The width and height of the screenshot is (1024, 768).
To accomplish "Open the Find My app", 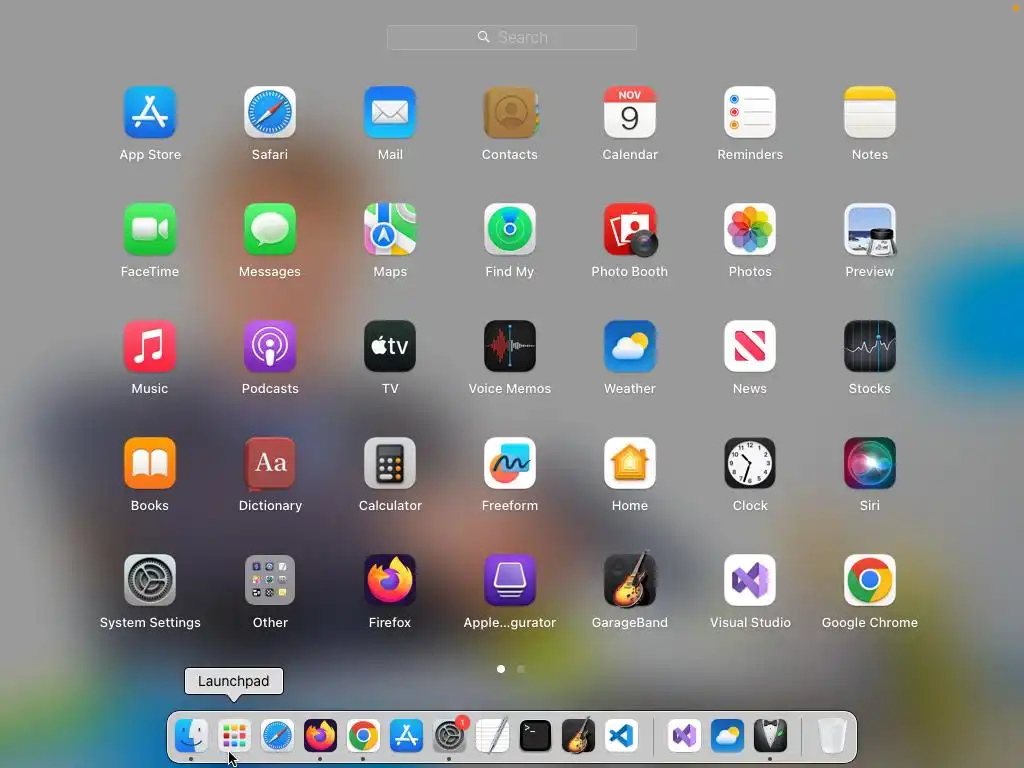I will coord(510,229).
